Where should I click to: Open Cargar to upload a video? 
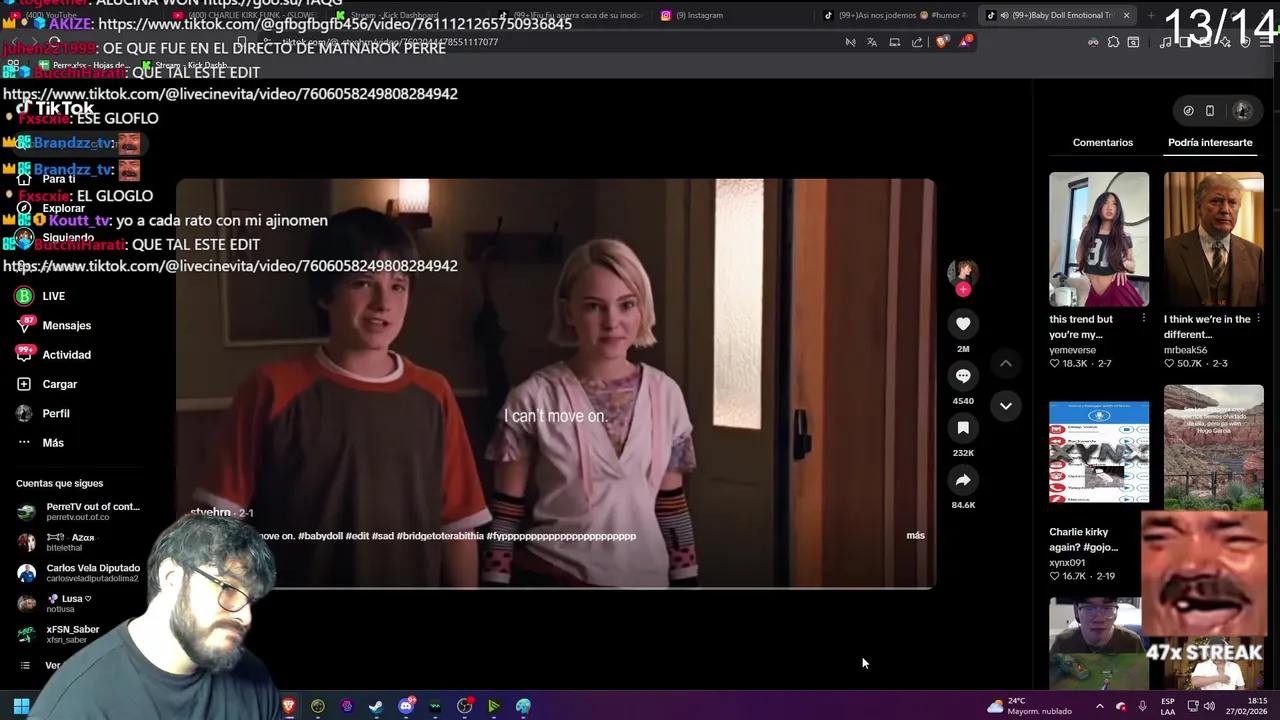pyautogui.click(x=47, y=384)
